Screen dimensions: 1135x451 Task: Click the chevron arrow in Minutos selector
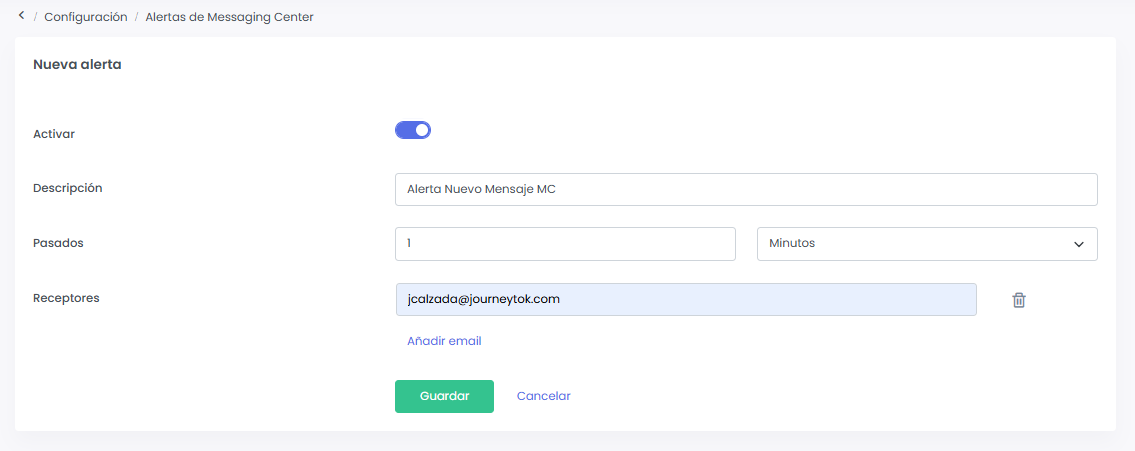point(1079,244)
